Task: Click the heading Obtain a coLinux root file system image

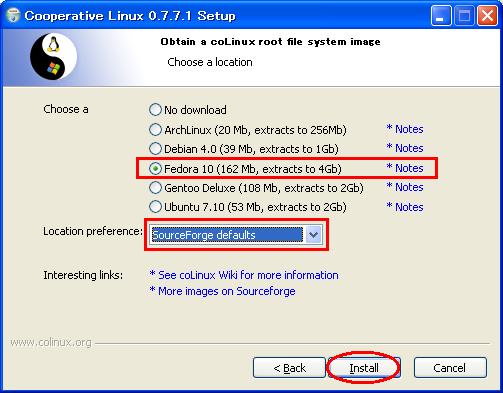Action: pyautogui.click(x=270, y=42)
